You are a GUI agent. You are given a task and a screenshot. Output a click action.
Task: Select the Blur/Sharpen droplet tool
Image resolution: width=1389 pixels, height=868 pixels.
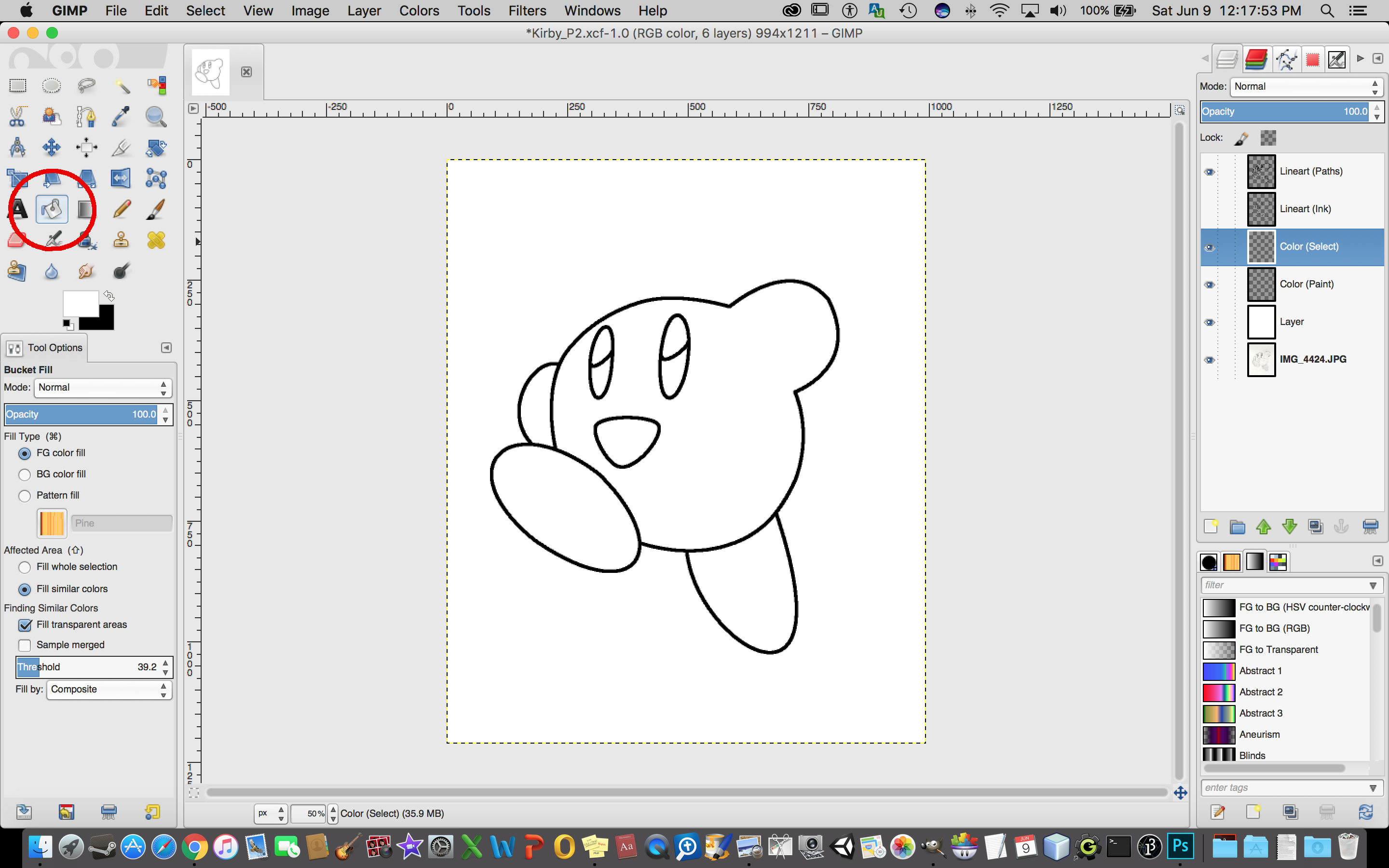(52, 271)
